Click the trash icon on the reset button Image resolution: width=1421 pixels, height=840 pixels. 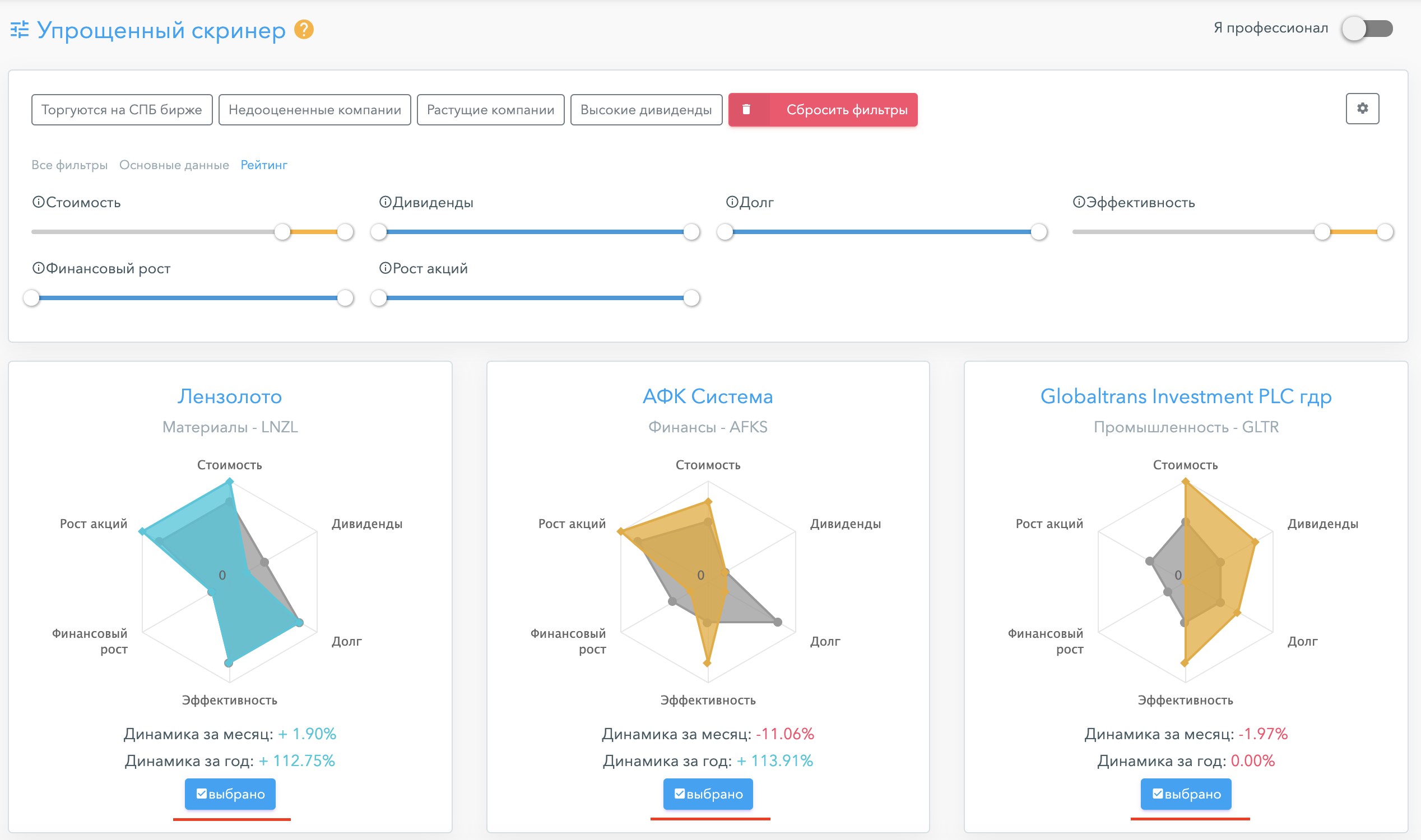746,109
